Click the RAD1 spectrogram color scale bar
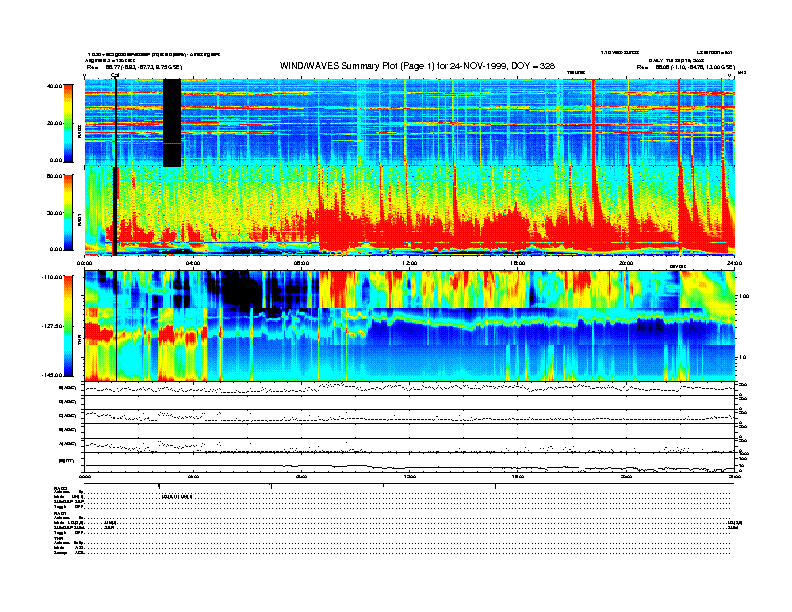 click(68, 212)
